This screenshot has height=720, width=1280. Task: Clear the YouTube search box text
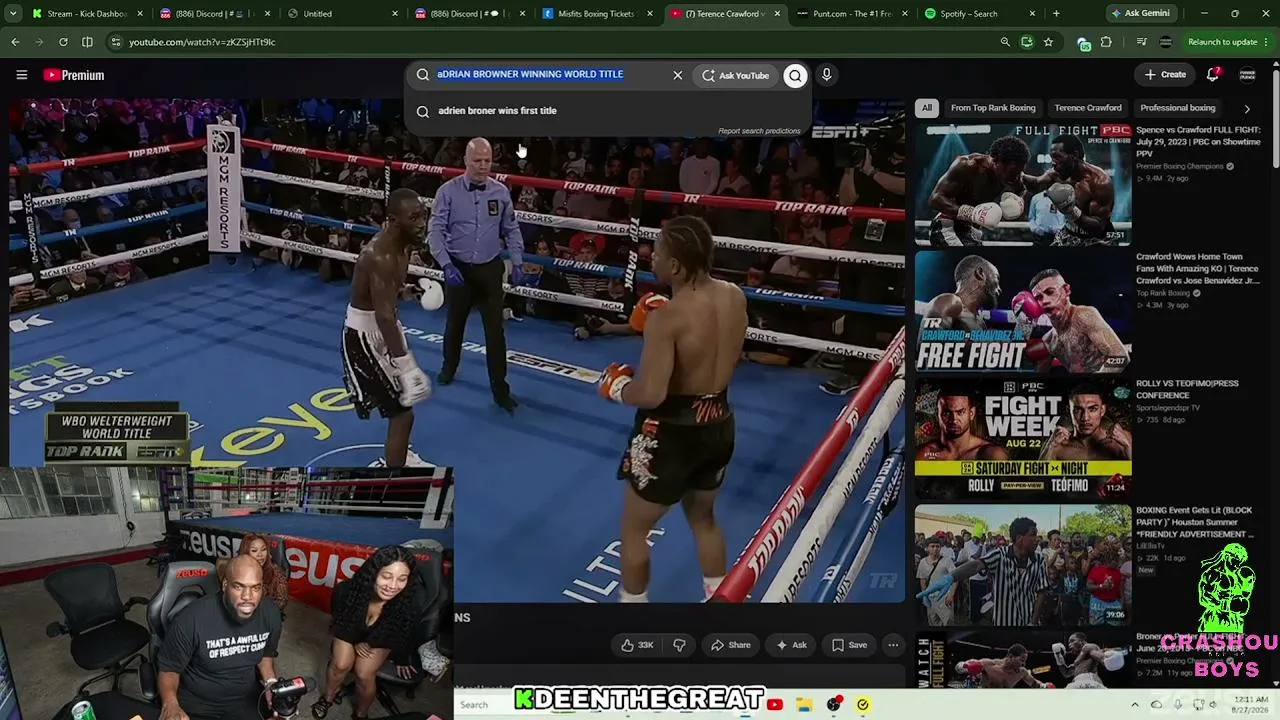click(677, 75)
